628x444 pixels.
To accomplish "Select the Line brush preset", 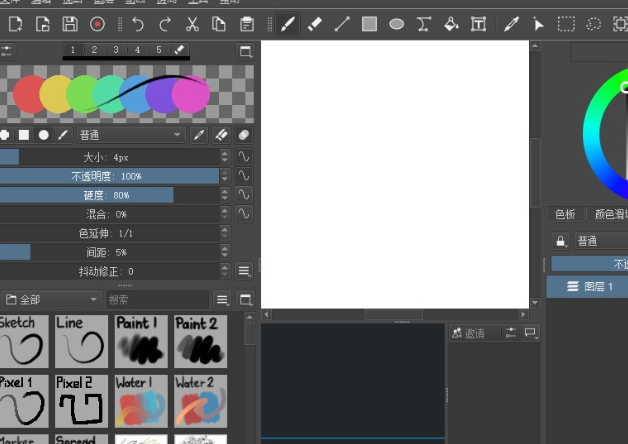I will tap(81, 341).
